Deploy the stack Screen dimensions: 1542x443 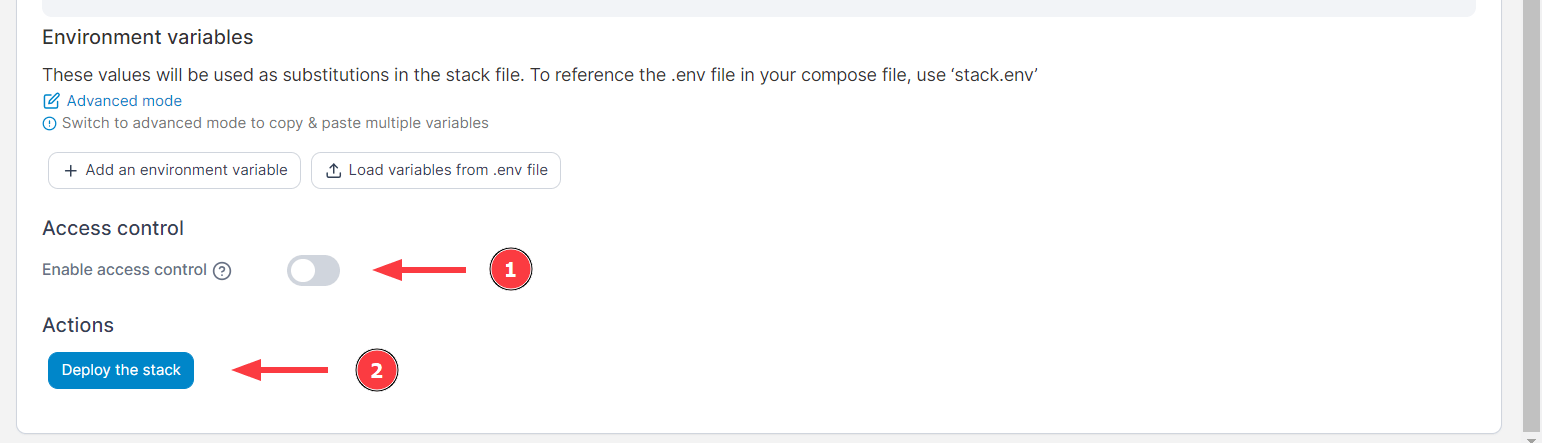121,370
